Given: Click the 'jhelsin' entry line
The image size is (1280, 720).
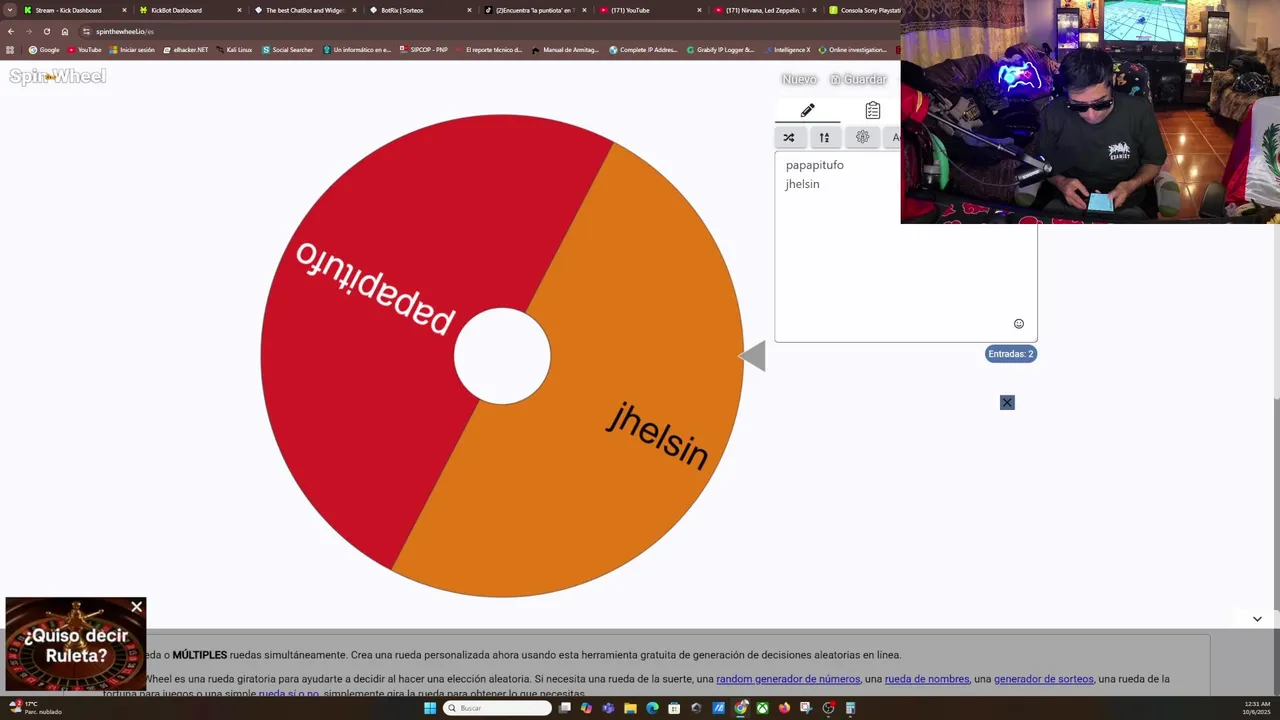Looking at the screenshot, I should coord(802,184).
